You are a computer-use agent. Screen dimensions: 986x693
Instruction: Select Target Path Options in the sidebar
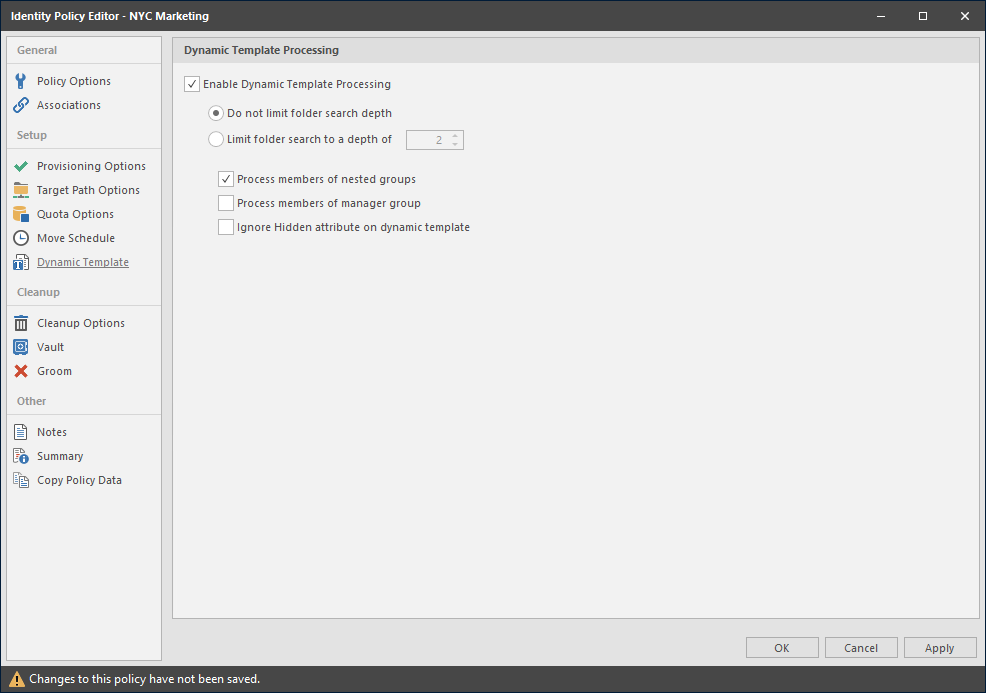coord(88,190)
